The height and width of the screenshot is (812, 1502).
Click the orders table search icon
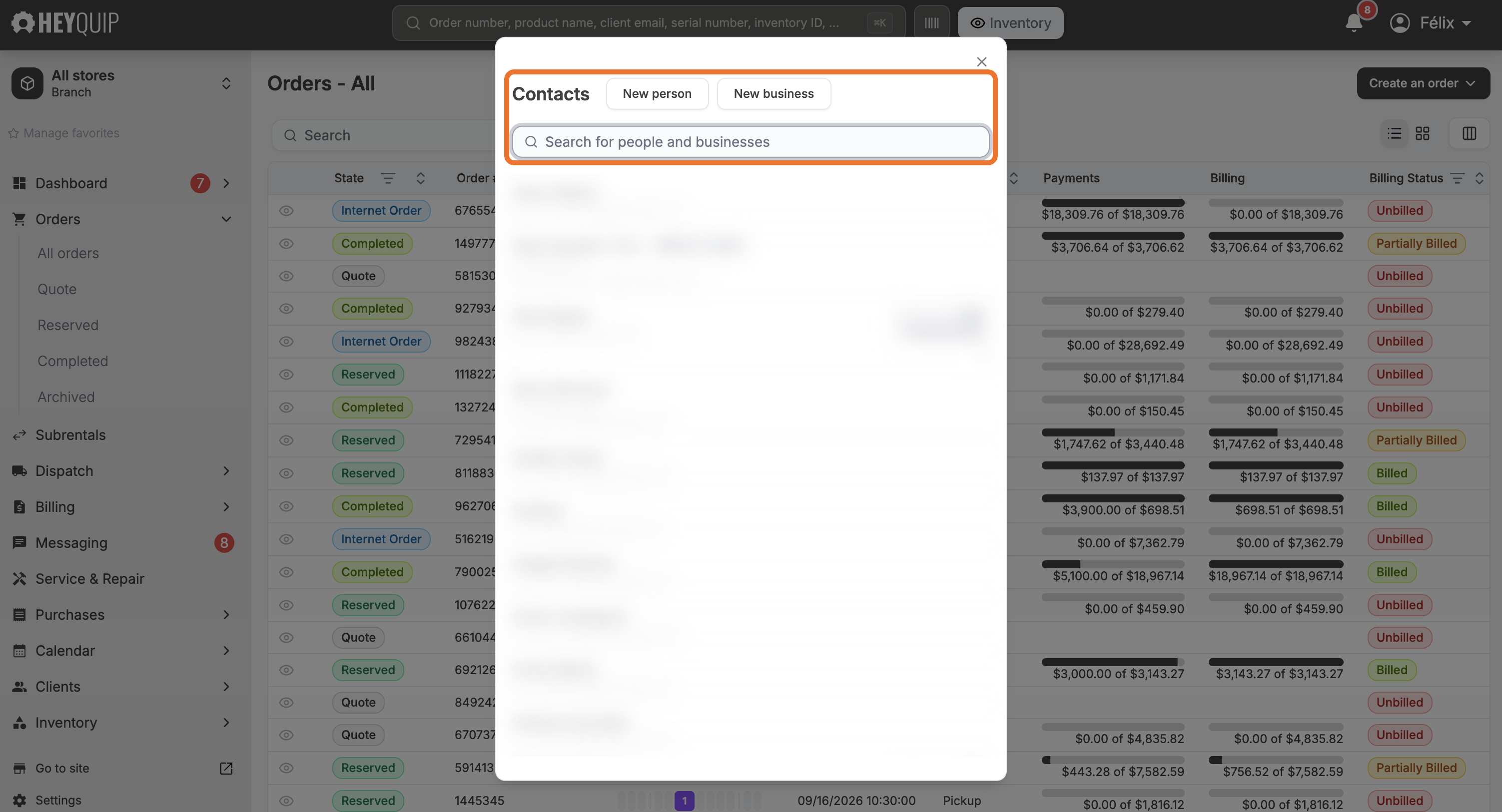coord(290,135)
